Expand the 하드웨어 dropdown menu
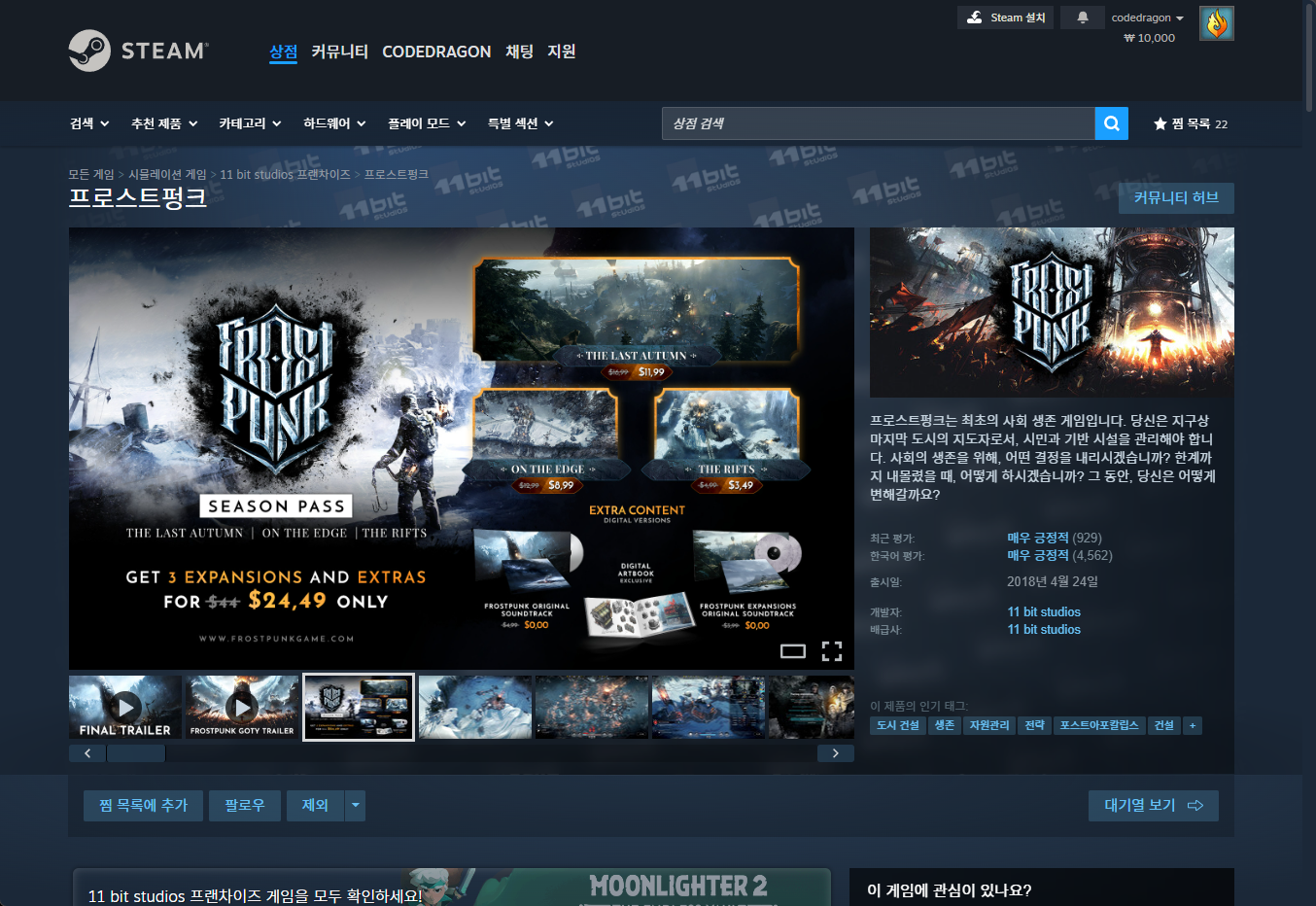Image resolution: width=1316 pixels, height=906 pixels. (334, 123)
